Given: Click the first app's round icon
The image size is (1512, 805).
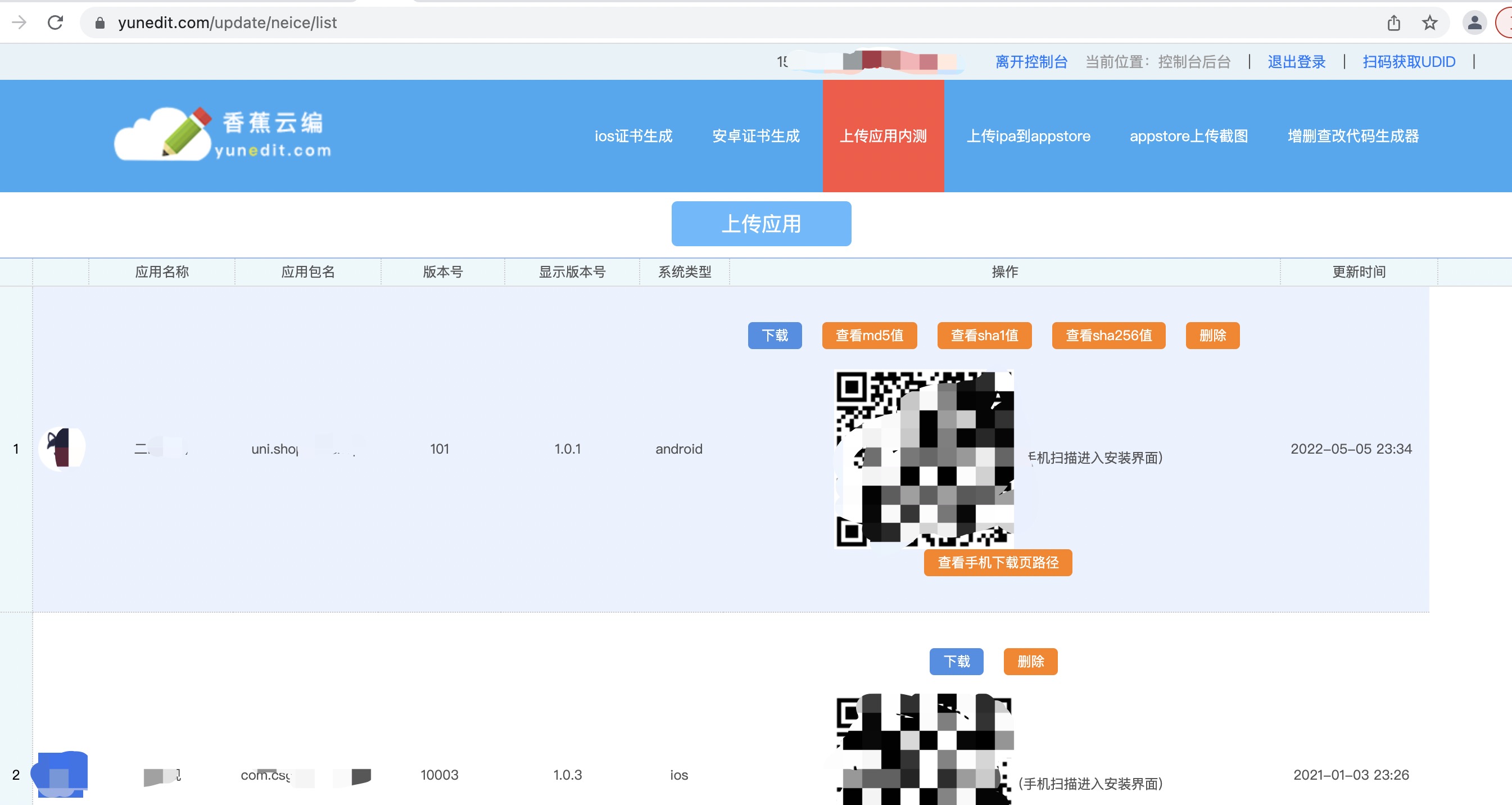Looking at the screenshot, I should coord(62,448).
